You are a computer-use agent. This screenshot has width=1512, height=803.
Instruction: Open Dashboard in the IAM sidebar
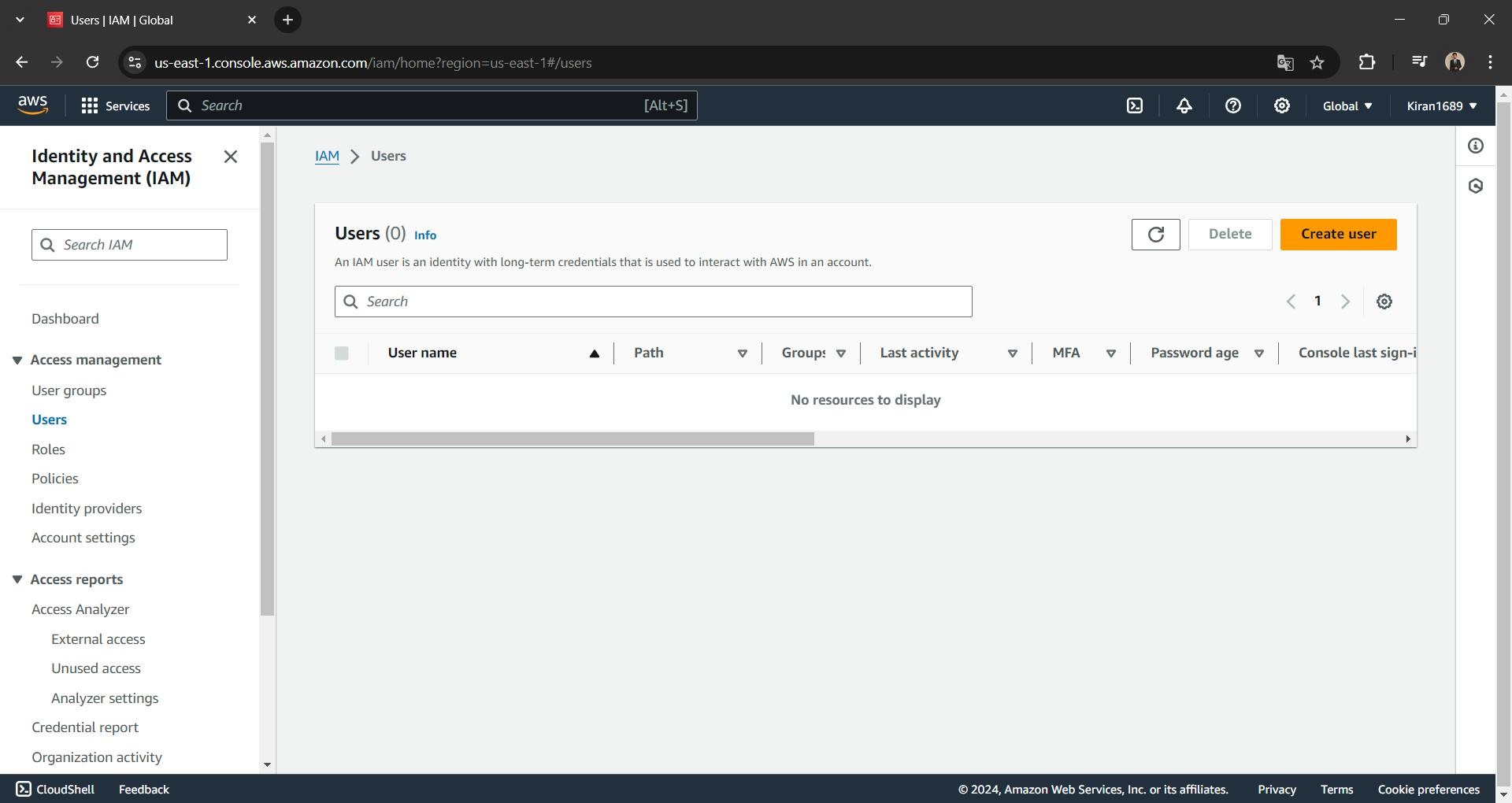click(65, 319)
